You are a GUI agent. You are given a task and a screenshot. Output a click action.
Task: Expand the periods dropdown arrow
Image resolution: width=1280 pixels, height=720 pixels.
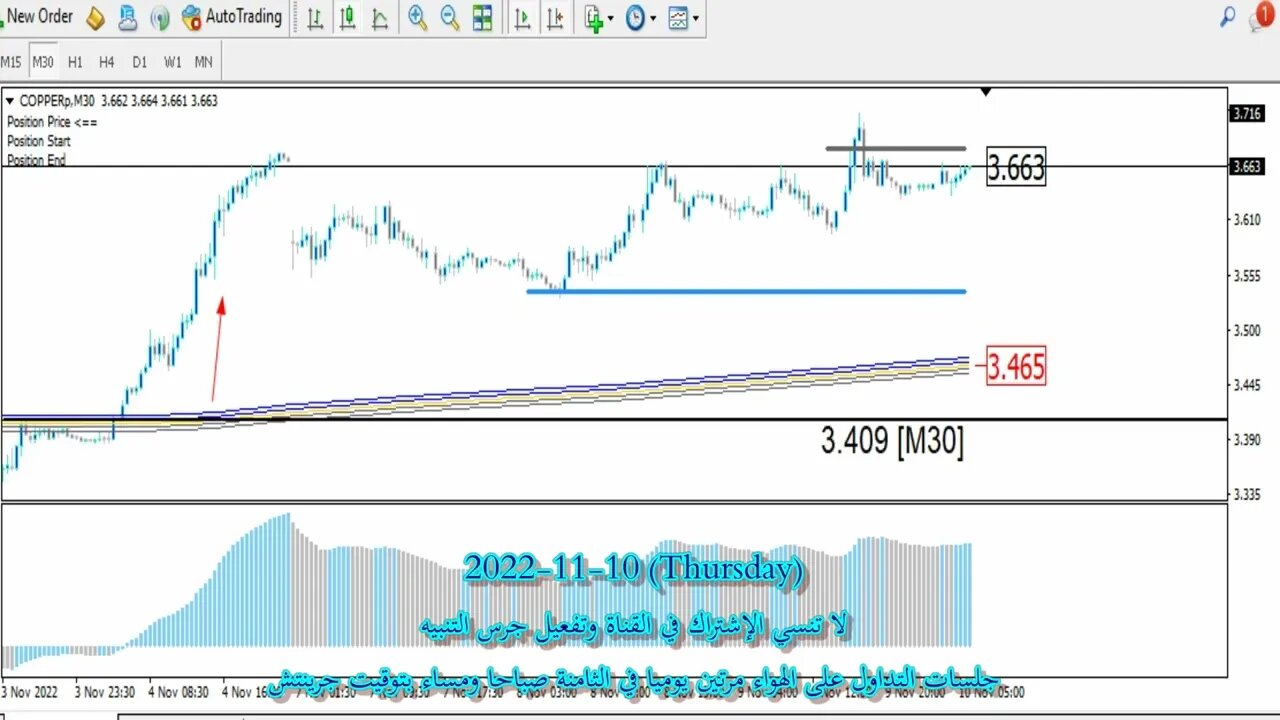coord(653,18)
